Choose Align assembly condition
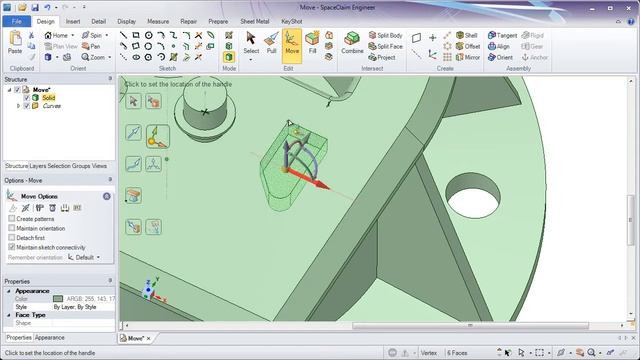Screen dimensions: 640x360 tap(499, 47)
